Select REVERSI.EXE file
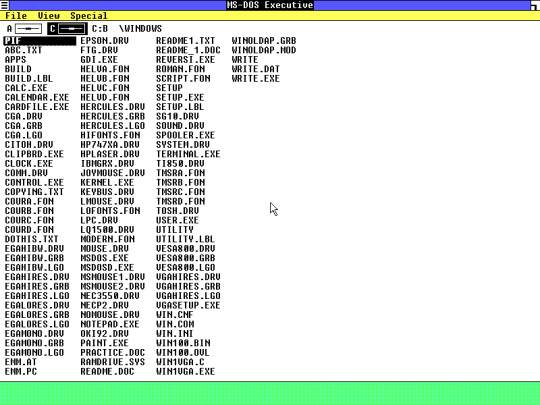The width and height of the screenshot is (540, 405). pos(186,60)
